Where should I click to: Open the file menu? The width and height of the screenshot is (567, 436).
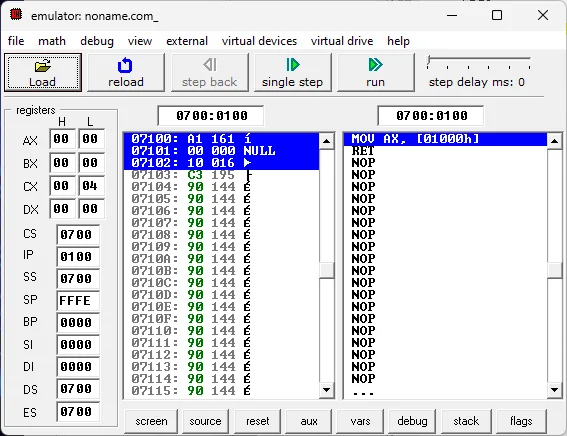point(16,41)
